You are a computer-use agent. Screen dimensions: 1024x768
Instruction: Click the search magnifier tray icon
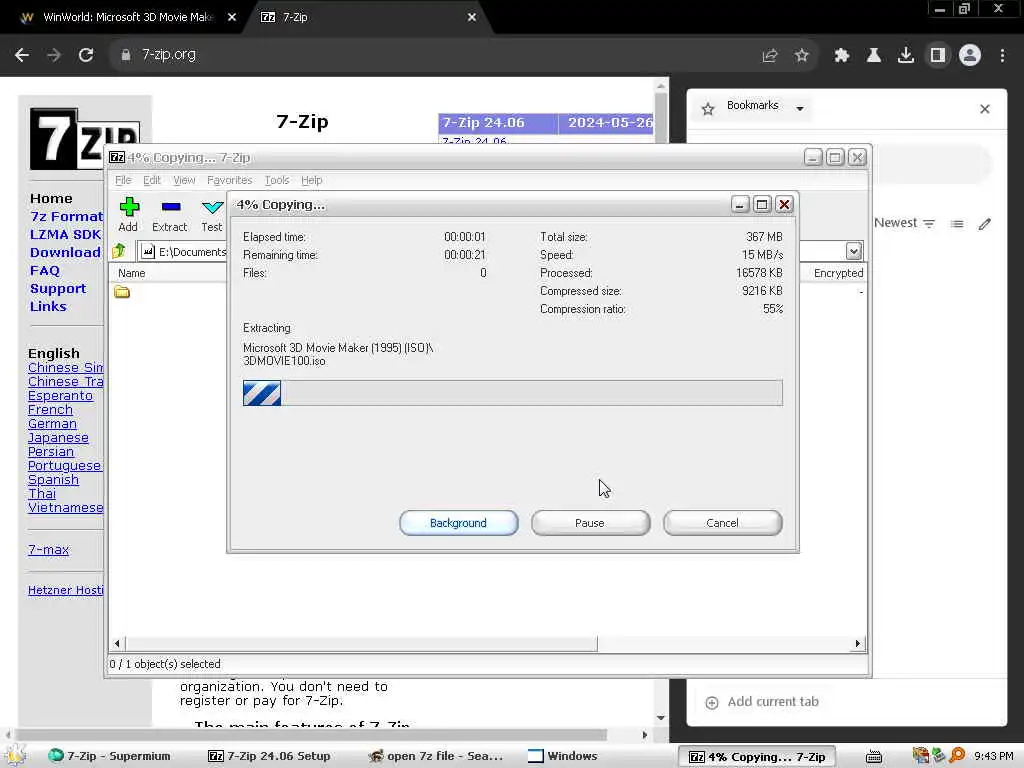point(957,755)
